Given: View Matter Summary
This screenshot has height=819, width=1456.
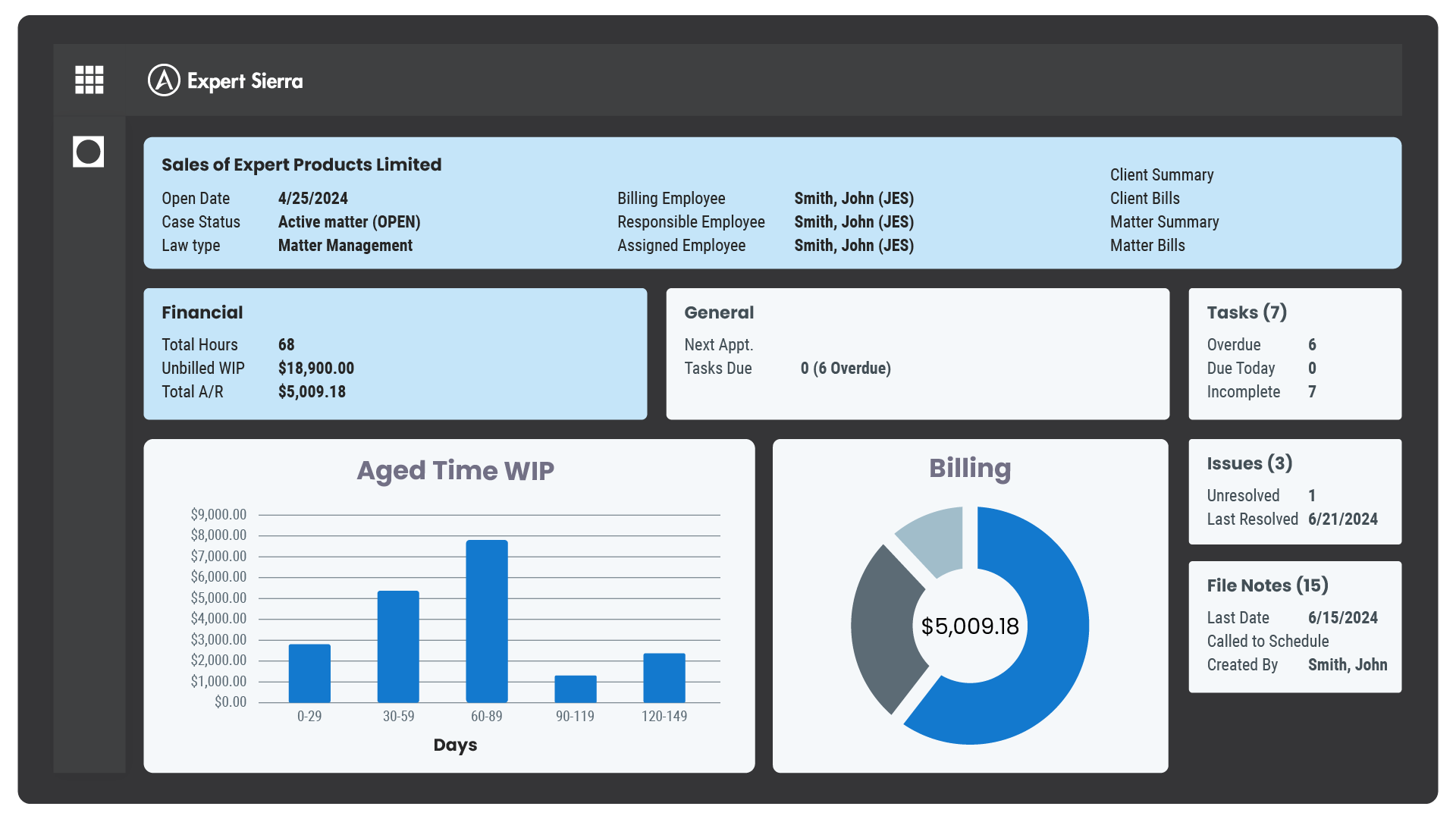Looking at the screenshot, I should [x=1164, y=221].
